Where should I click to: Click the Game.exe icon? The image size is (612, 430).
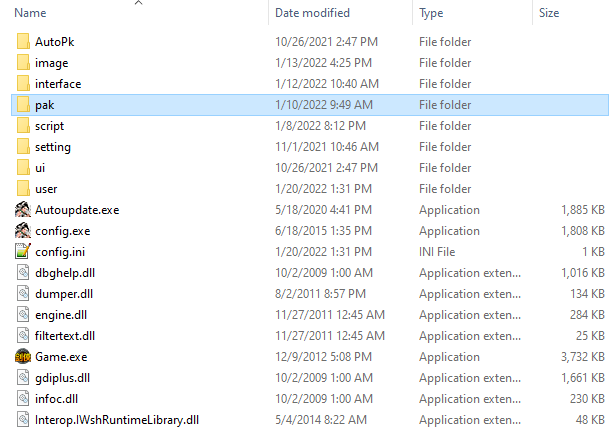(24, 357)
